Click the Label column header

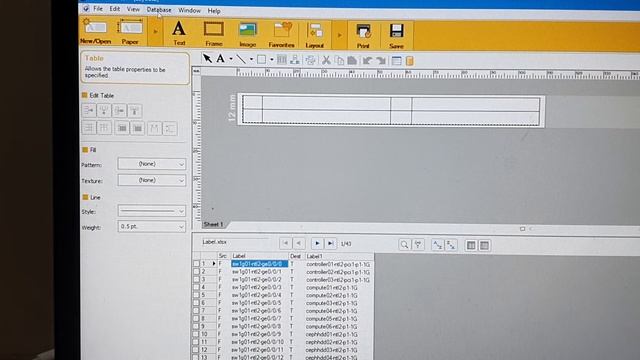[x=260, y=256]
